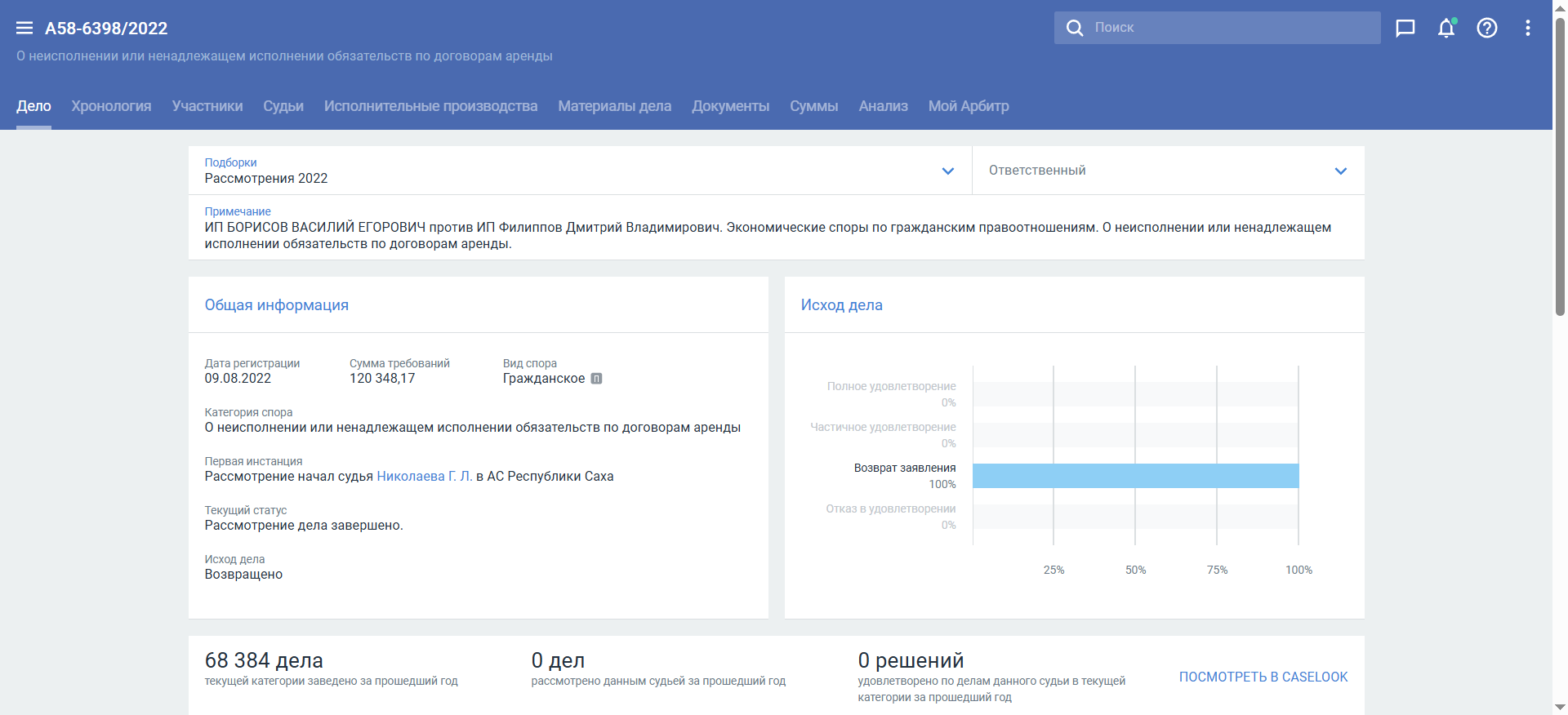Image resolution: width=1568 pixels, height=715 pixels.
Task: Click the page vertical scrollbar down arrow
Action: point(1560,707)
